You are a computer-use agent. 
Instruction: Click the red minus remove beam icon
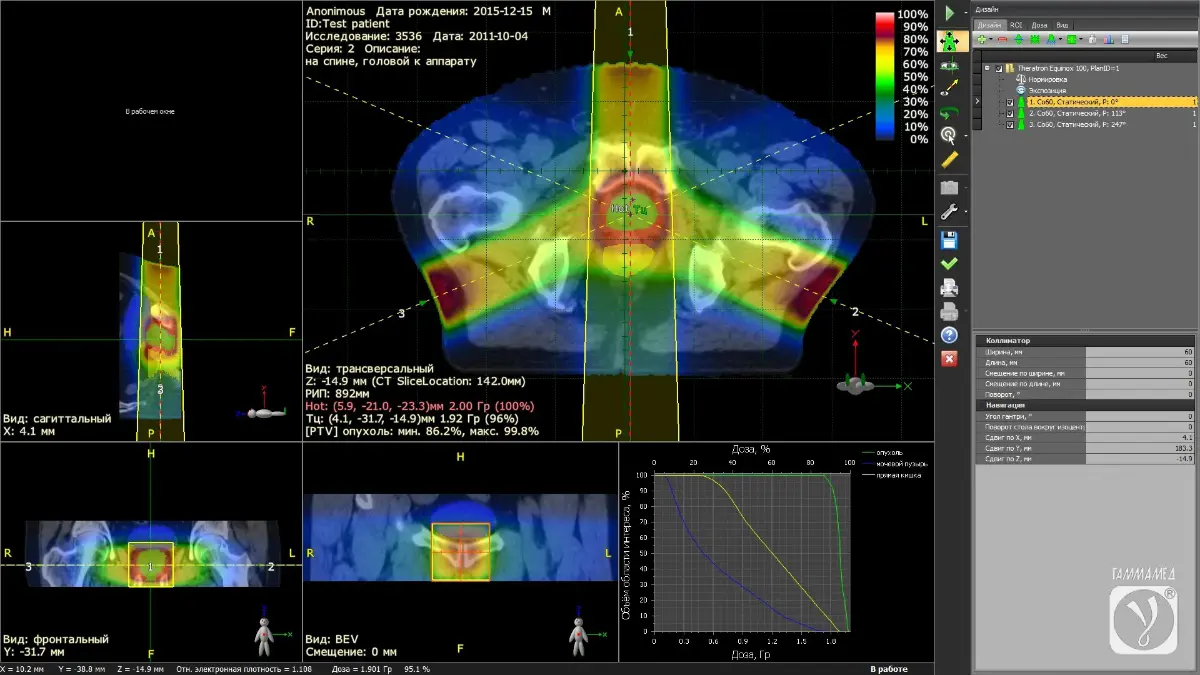(x=1002, y=39)
